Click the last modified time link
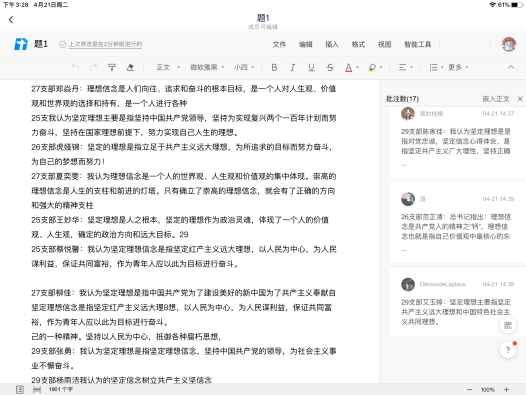 [105, 44]
